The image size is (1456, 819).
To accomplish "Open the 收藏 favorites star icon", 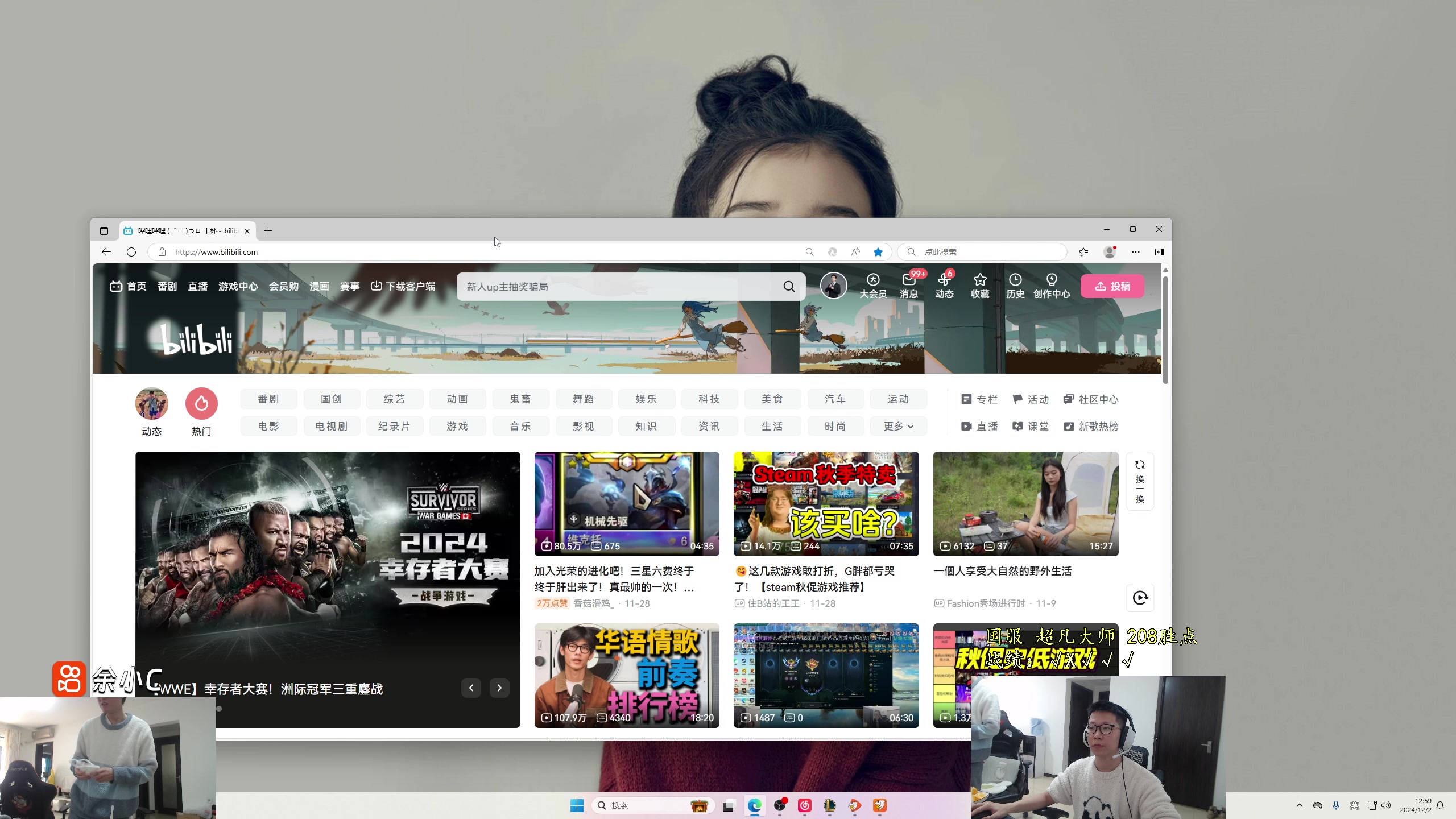I will 979,286.
